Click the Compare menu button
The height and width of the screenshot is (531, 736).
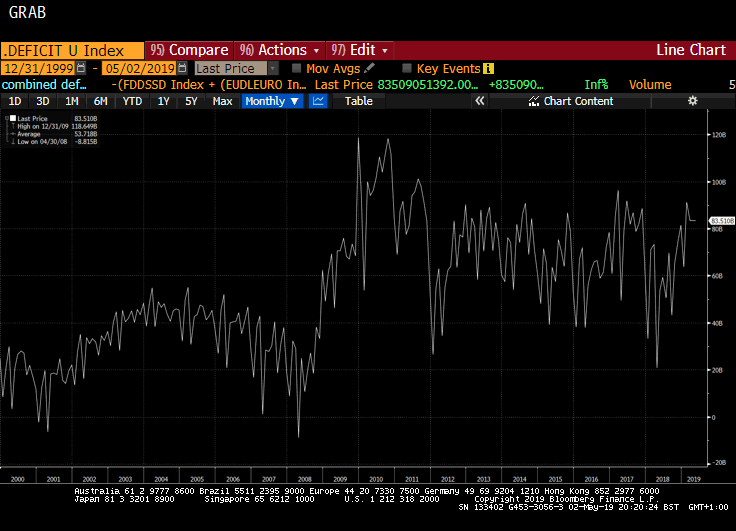pyautogui.click(x=189, y=50)
